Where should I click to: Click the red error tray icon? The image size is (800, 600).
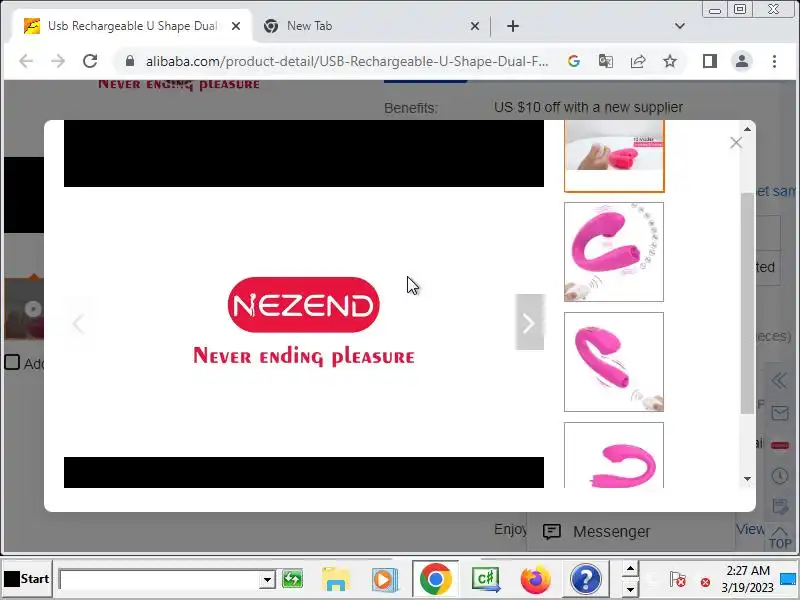706,582
